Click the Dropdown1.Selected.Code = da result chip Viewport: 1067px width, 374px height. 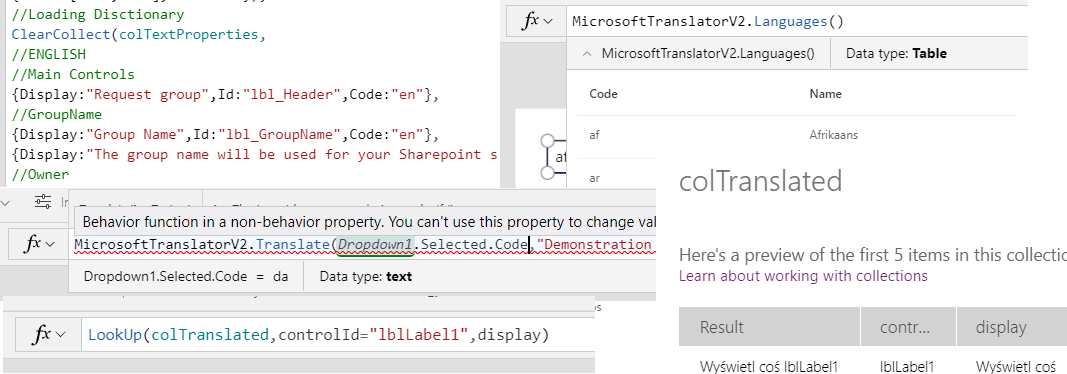click(x=186, y=277)
